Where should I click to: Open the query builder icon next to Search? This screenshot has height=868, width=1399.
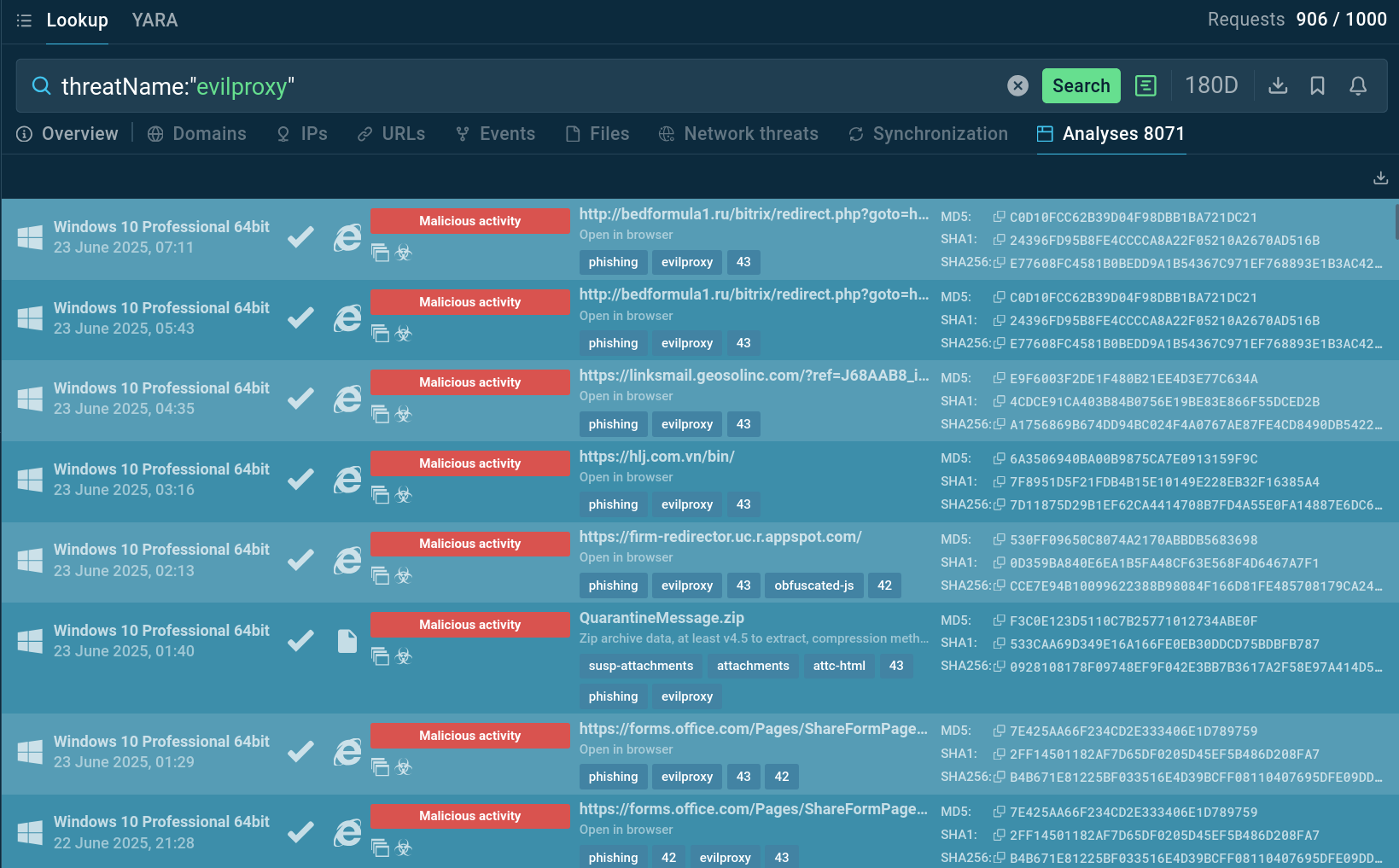pyautogui.click(x=1145, y=85)
